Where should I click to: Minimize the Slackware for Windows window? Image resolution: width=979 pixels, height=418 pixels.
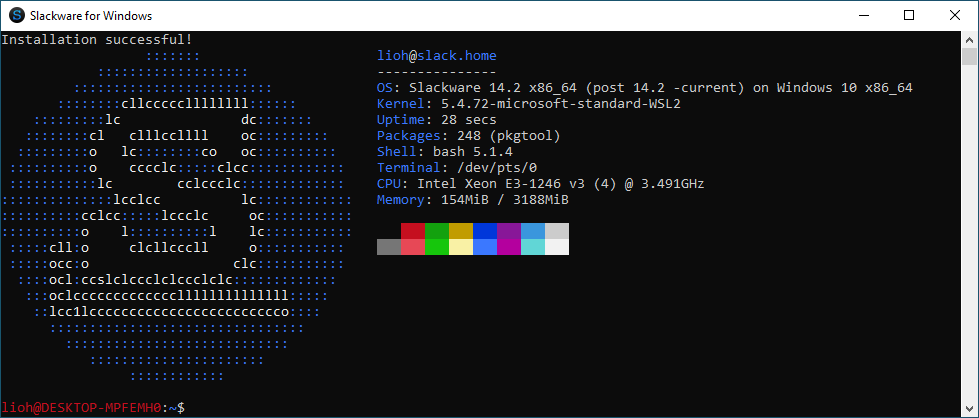point(865,16)
